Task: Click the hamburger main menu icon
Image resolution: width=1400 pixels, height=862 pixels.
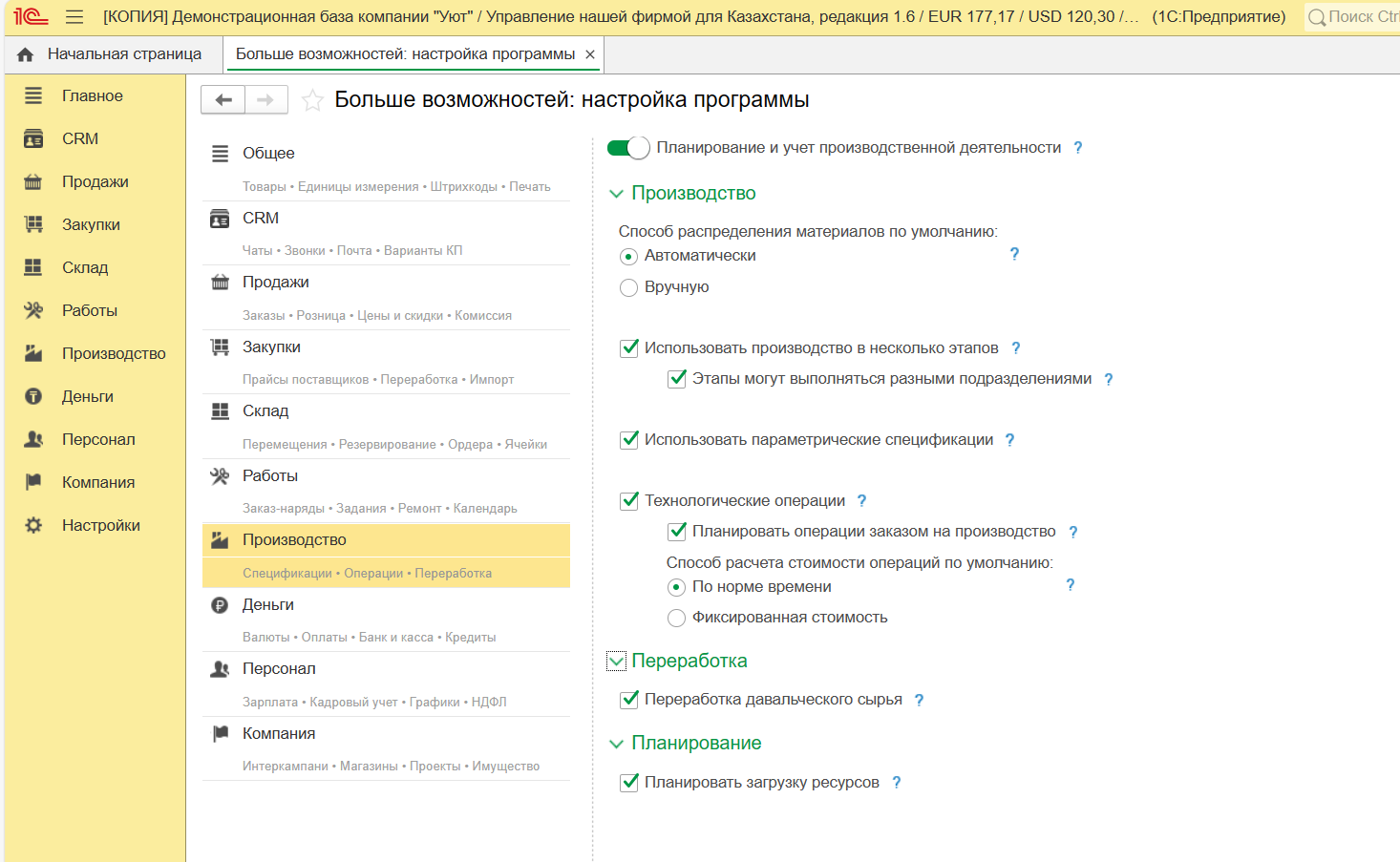Action: pos(74,17)
